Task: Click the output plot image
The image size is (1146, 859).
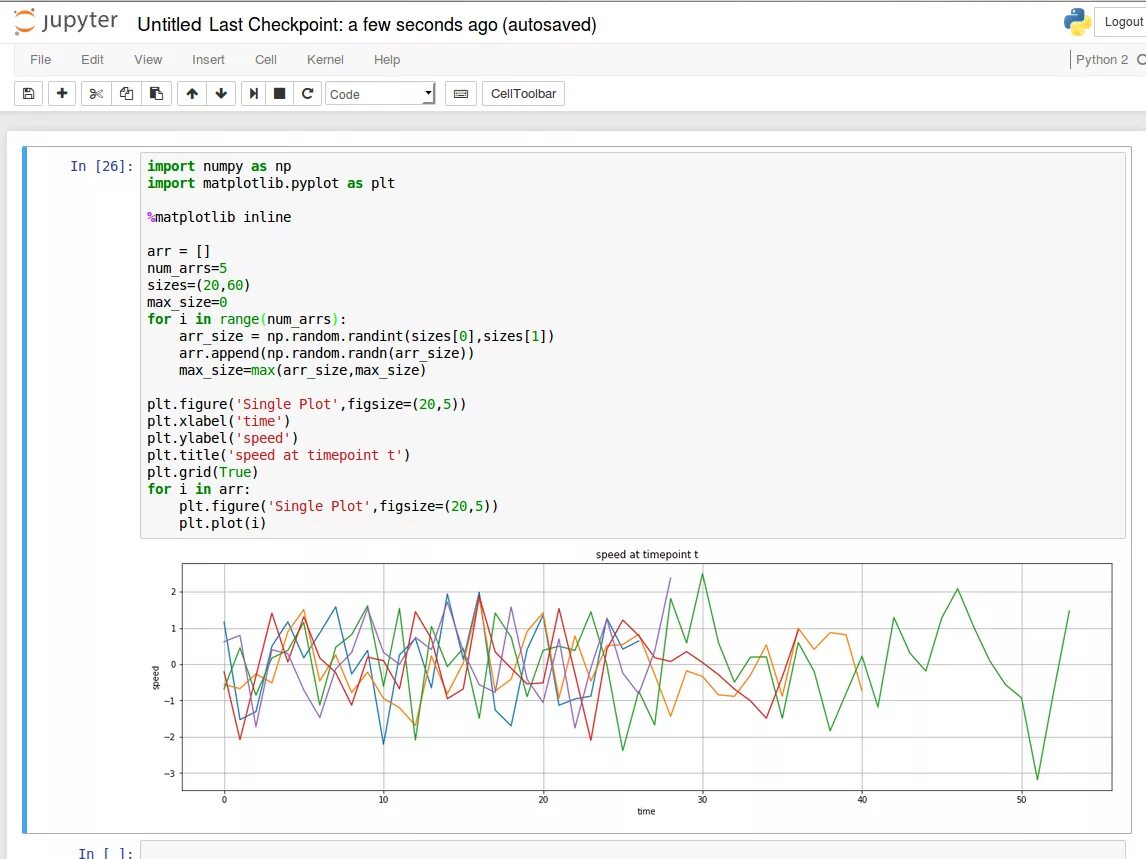Action: tap(632, 683)
